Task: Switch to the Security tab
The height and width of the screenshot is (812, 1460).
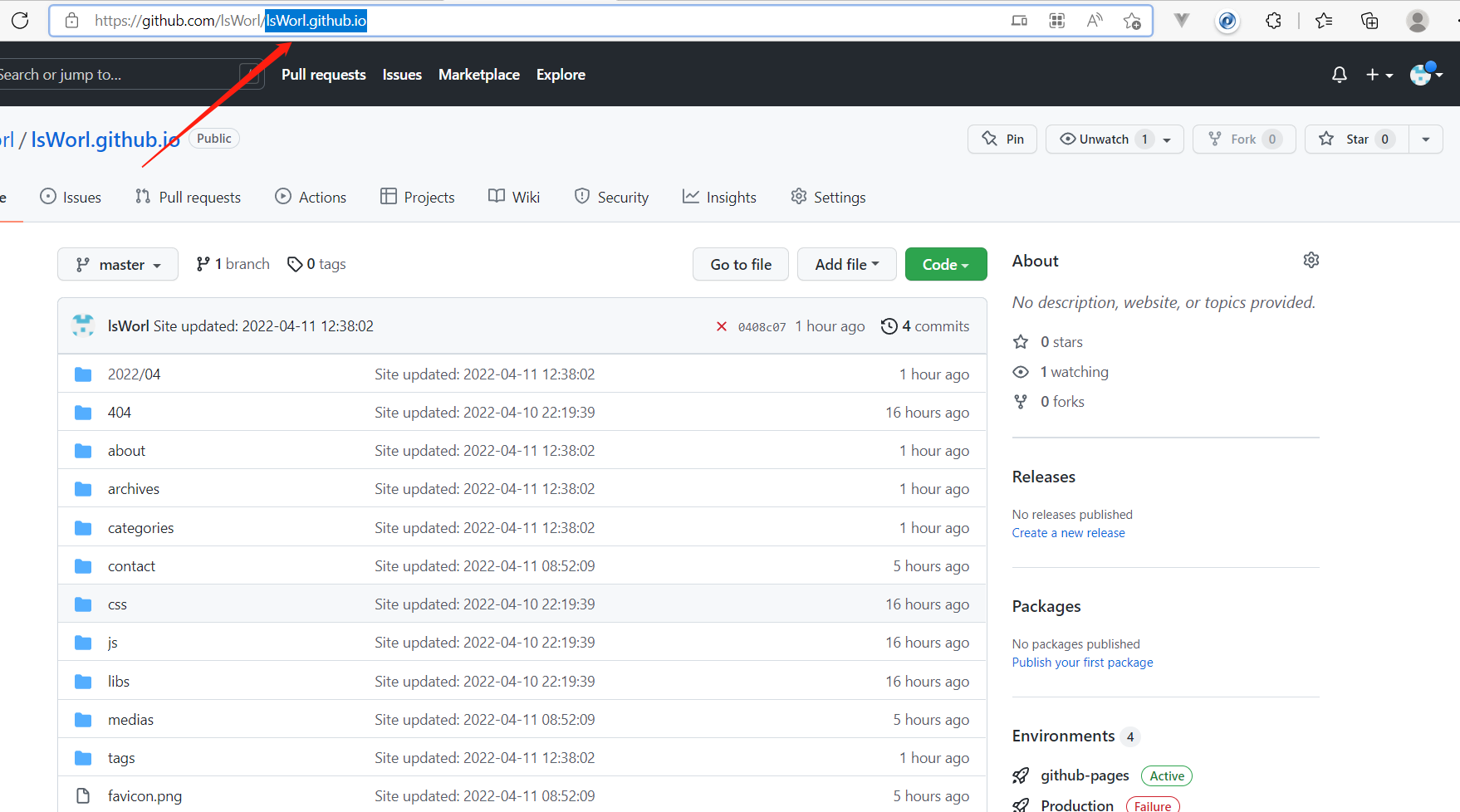Action: [611, 198]
